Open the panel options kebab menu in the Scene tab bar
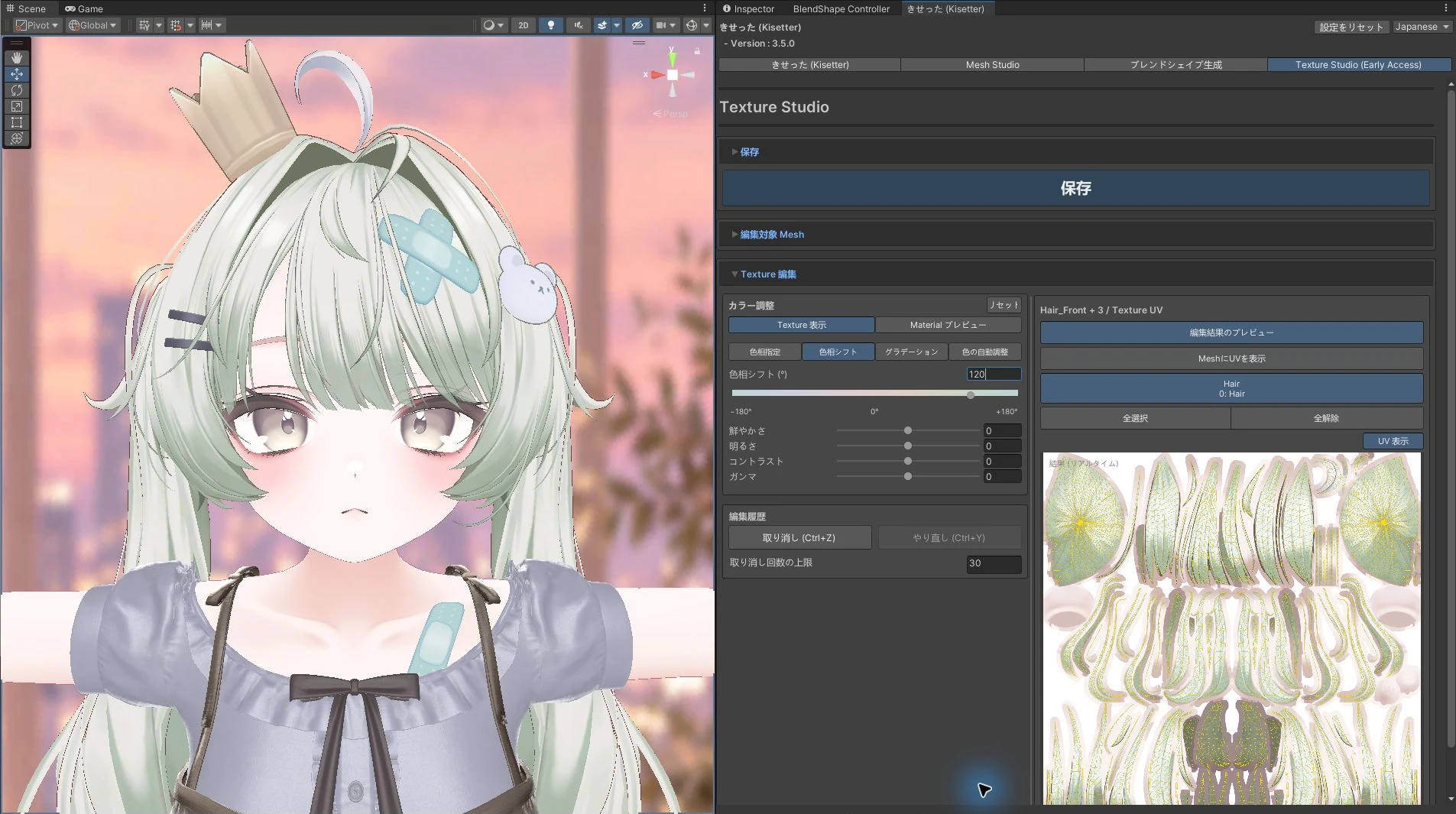Image resolution: width=1456 pixels, height=814 pixels. click(x=705, y=8)
